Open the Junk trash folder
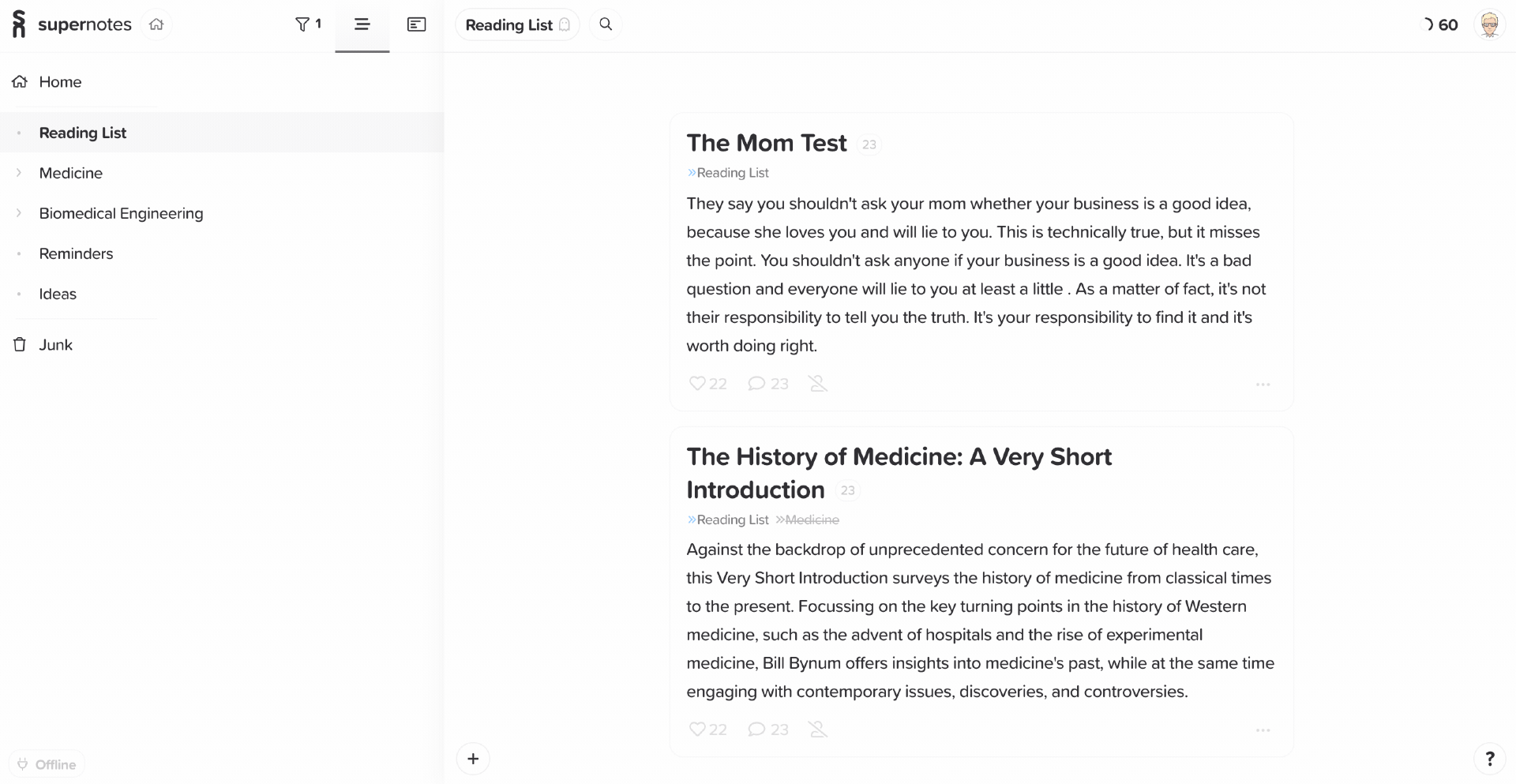 (x=55, y=345)
